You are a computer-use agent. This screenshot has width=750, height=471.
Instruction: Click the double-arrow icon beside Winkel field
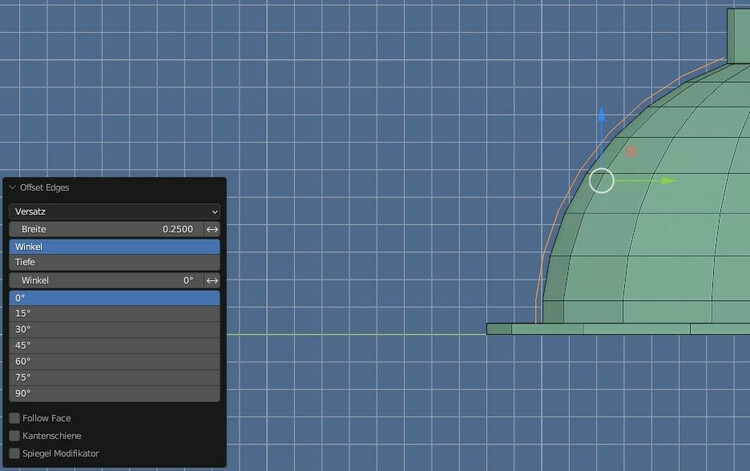[211, 281]
